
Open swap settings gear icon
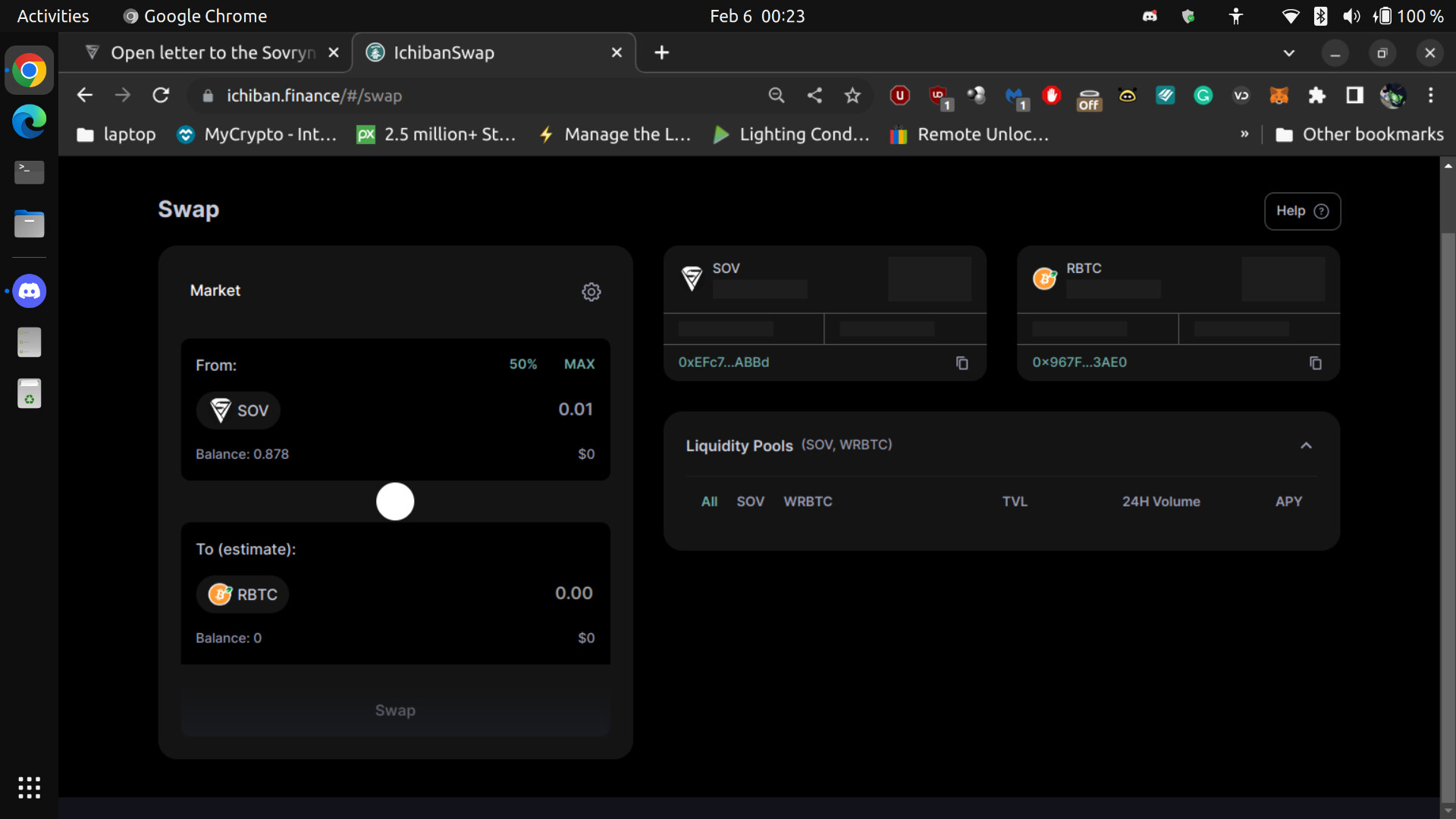591,292
